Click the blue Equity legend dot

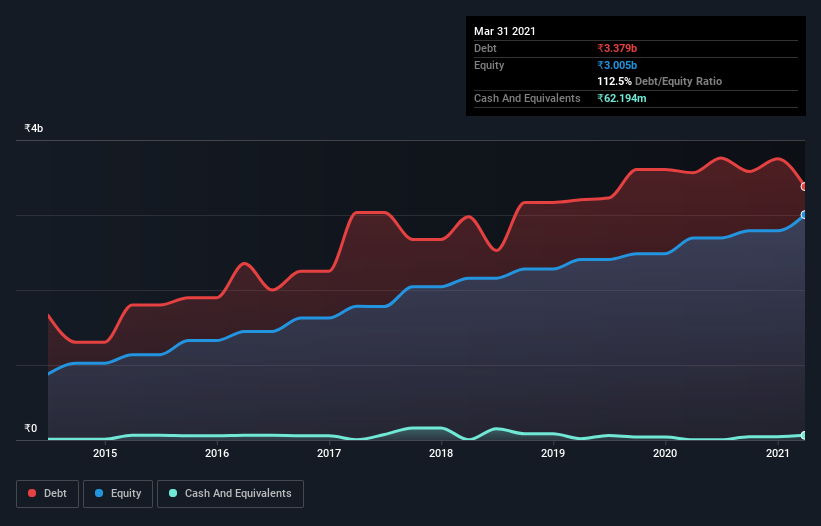coord(99,493)
